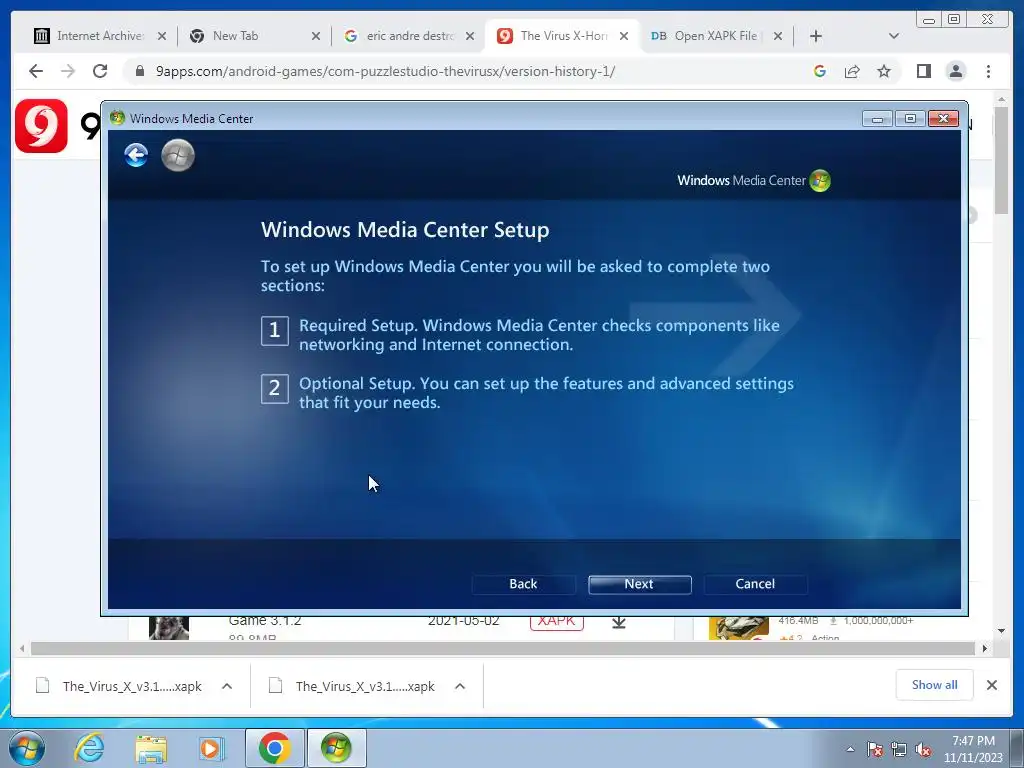Open Windows Explorer folder from taskbar

click(x=151, y=748)
